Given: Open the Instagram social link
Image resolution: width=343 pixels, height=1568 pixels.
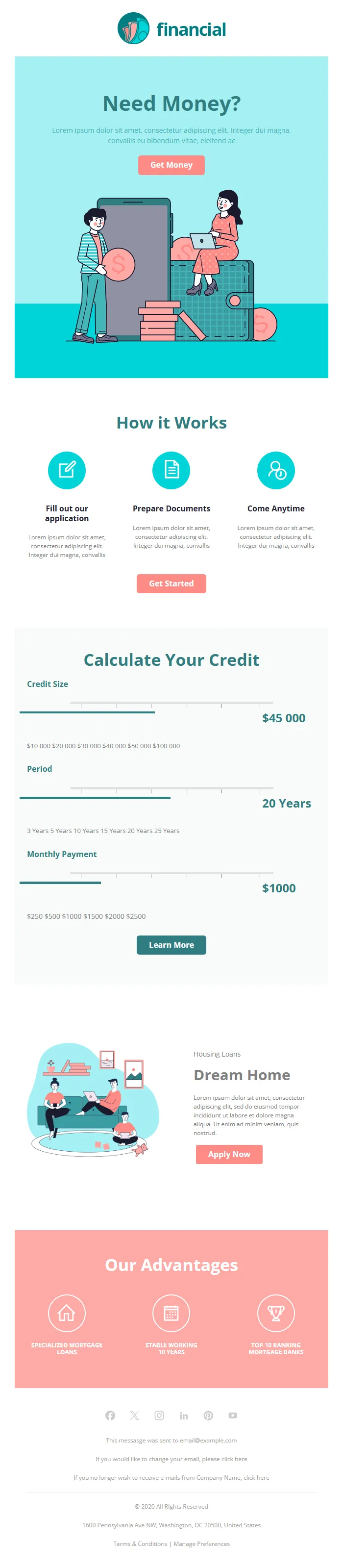Looking at the screenshot, I should [159, 1415].
